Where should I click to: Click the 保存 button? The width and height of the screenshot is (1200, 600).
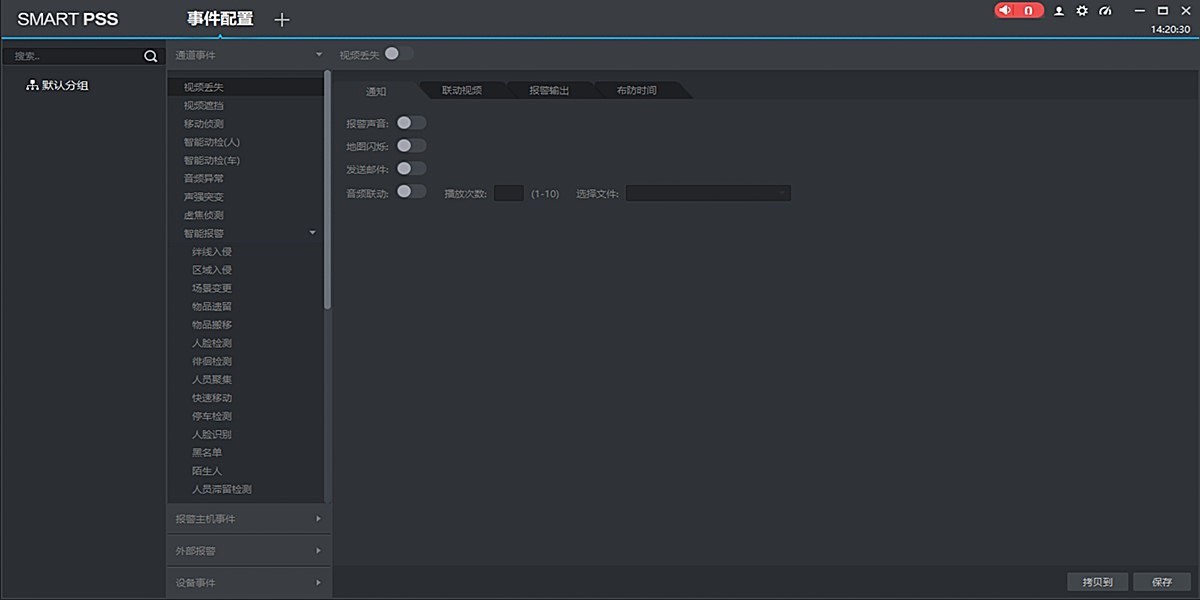tap(1162, 582)
